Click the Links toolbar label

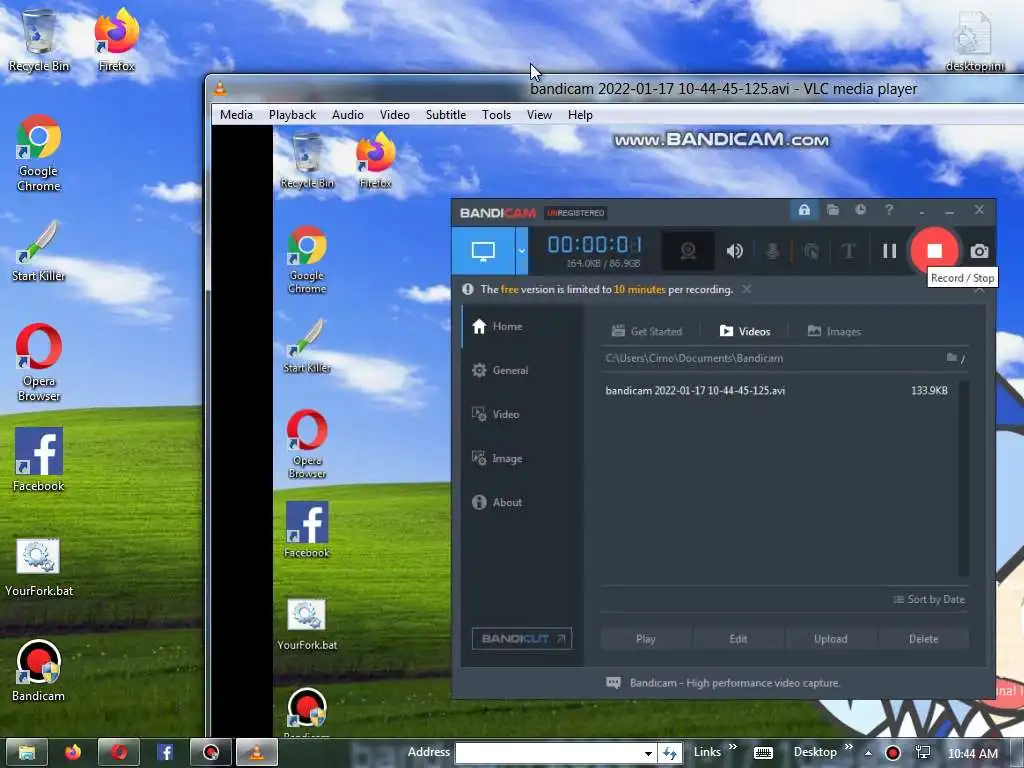click(707, 752)
